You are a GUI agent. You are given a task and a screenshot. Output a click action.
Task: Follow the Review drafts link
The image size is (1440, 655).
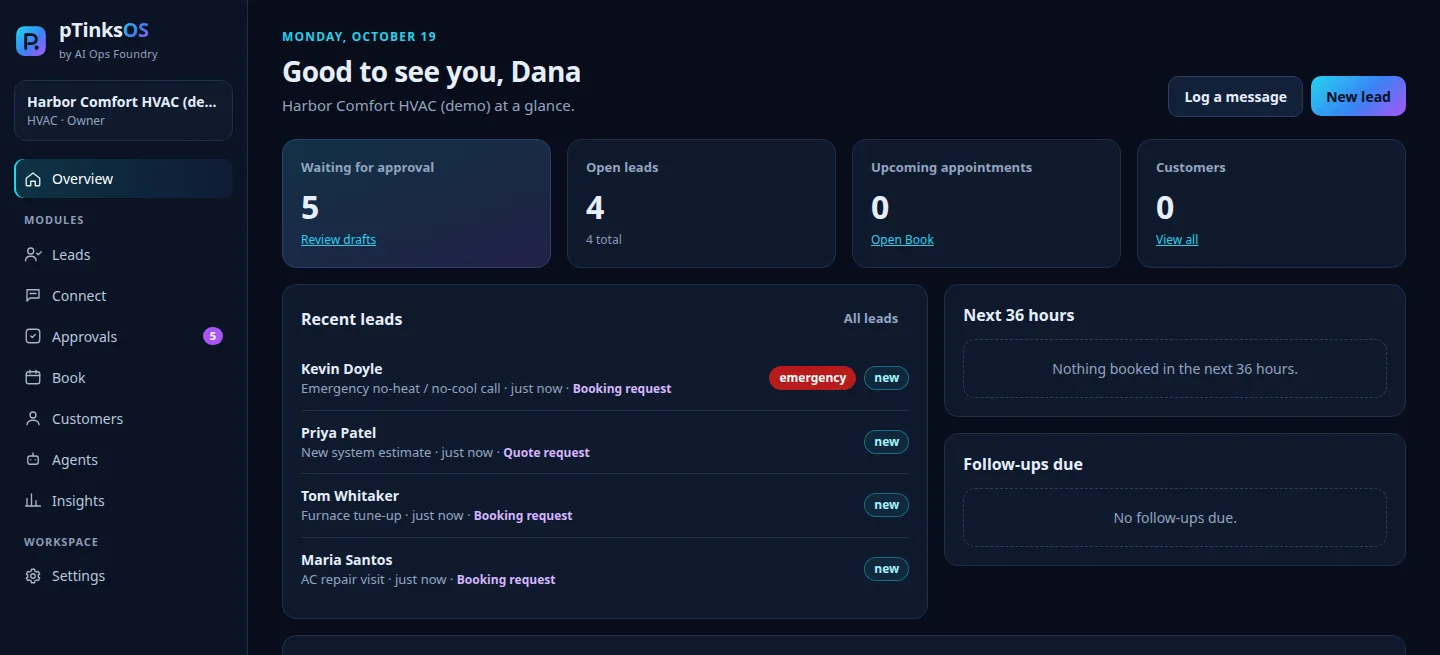pos(338,240)
